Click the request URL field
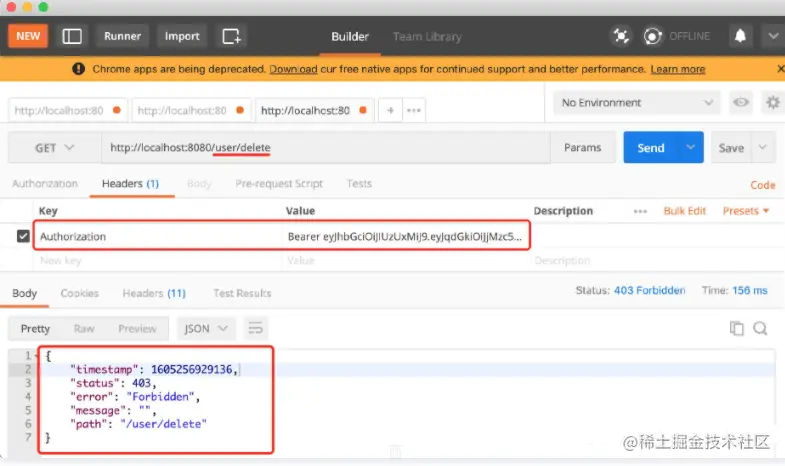 [x=325, y=147]
